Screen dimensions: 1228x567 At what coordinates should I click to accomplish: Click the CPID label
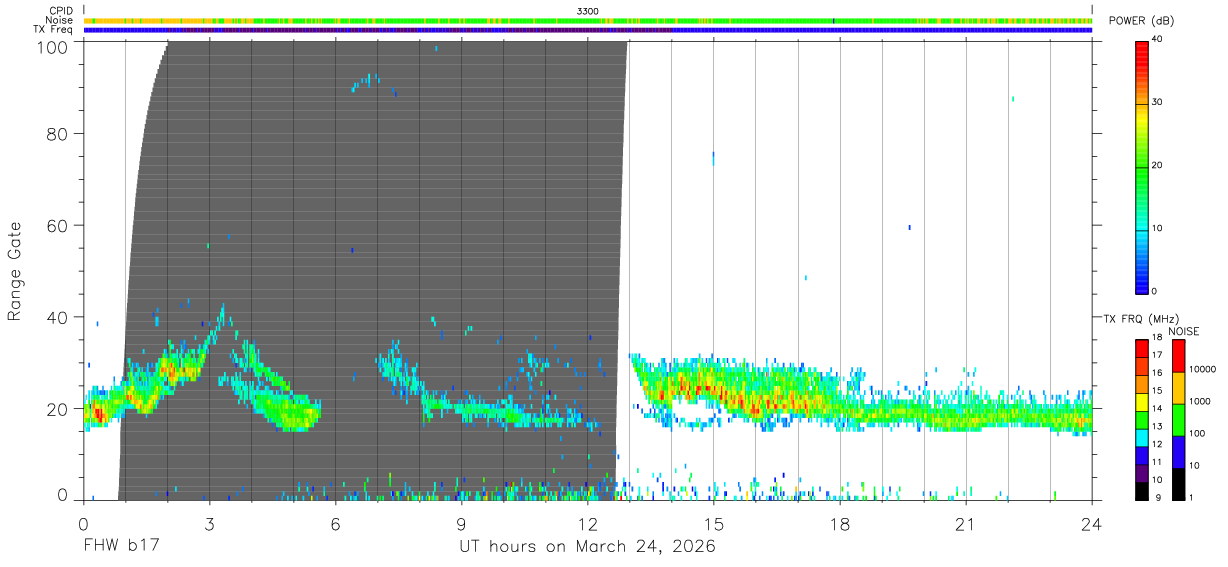(x=62, y=11)
